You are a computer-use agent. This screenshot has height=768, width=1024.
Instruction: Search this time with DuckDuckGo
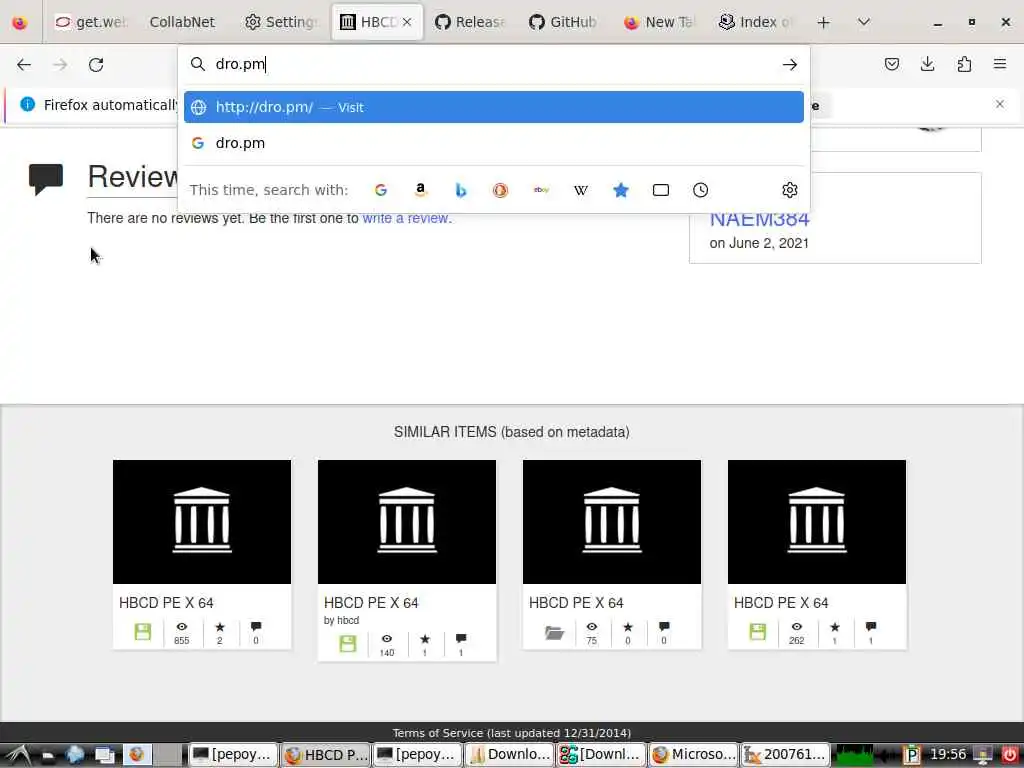501,190
